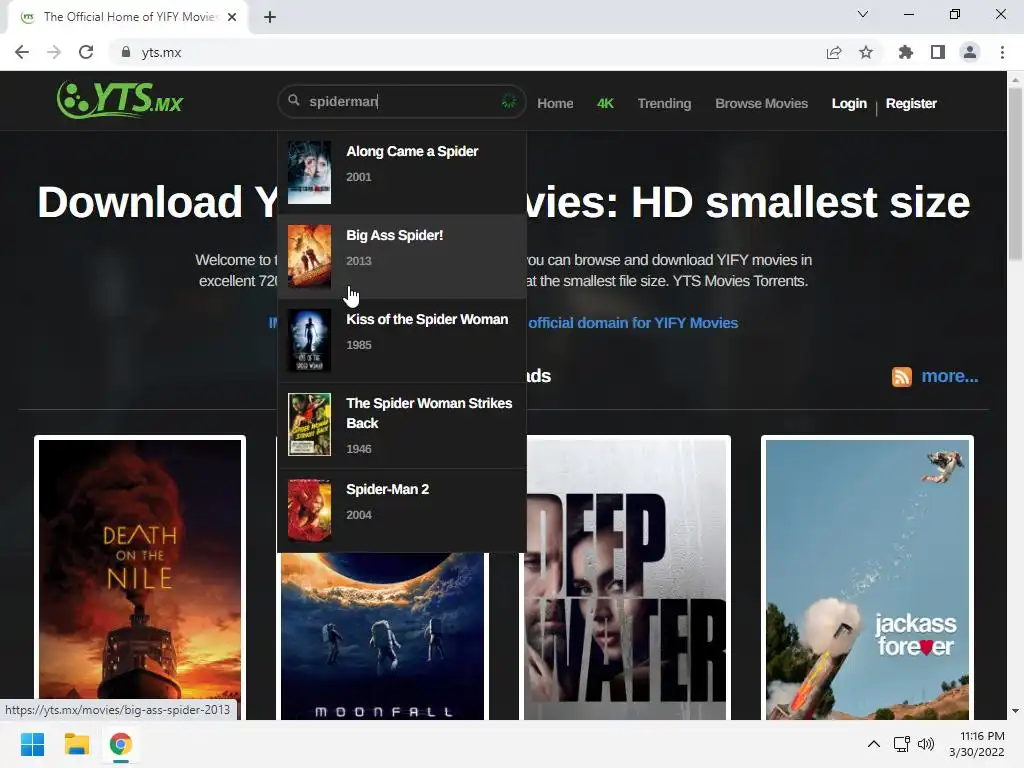Click the scrollbar down arrow
This screenshot has width=1024, height=768.
coord(1015,711)
